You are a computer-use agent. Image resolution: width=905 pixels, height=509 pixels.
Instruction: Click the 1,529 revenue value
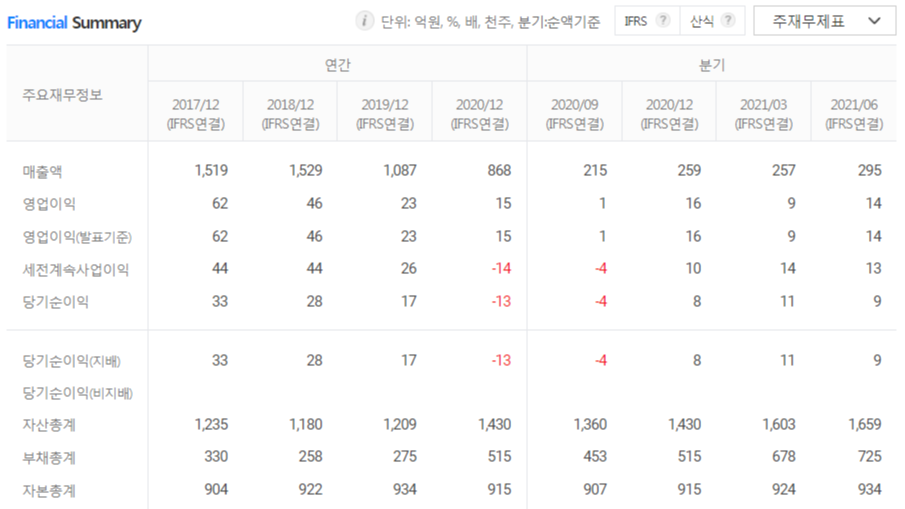(306, 170)
